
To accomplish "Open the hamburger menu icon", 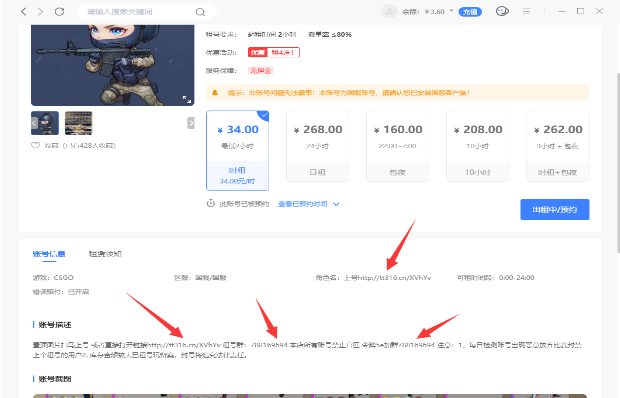I will pyautogui.click(x=526, y=11).
